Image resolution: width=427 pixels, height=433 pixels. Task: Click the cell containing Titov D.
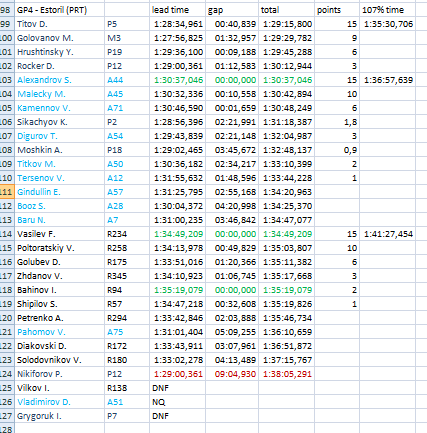pyautogui.click(x=60, y=24)
